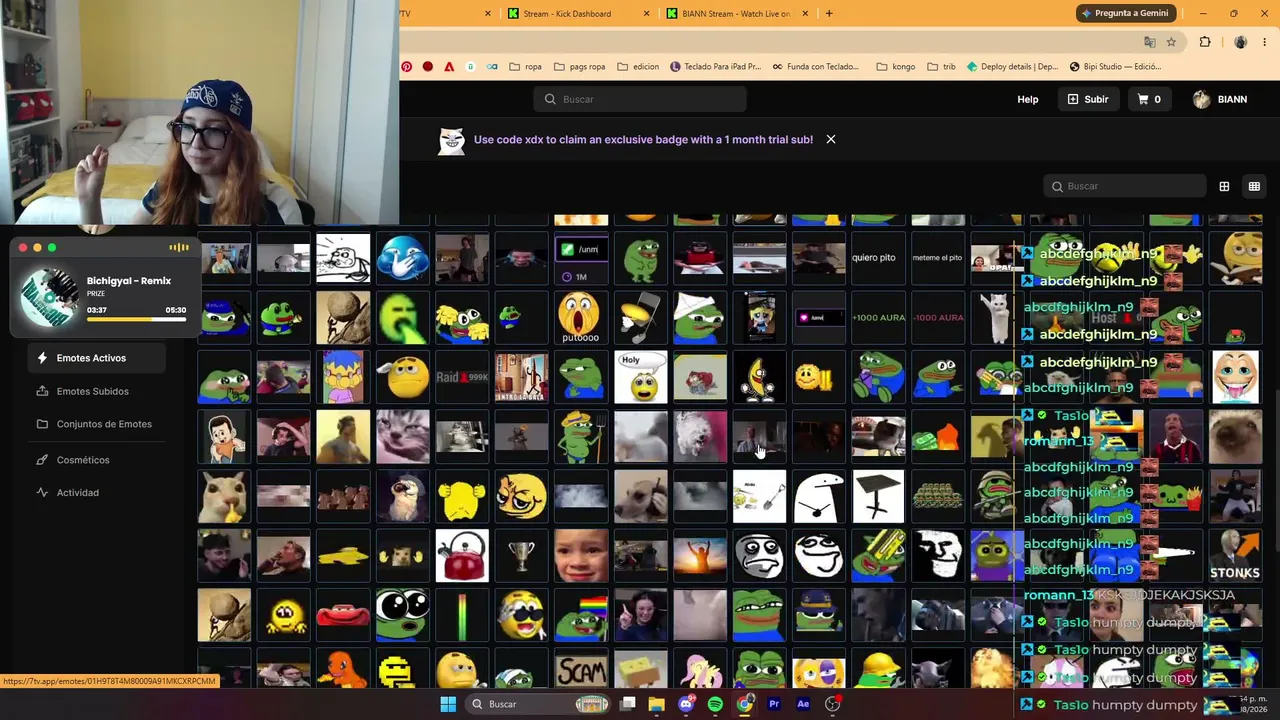Bookmark this page with the star icon
The width and height of the screenshot is (1280, 720).
[1171, 42]
